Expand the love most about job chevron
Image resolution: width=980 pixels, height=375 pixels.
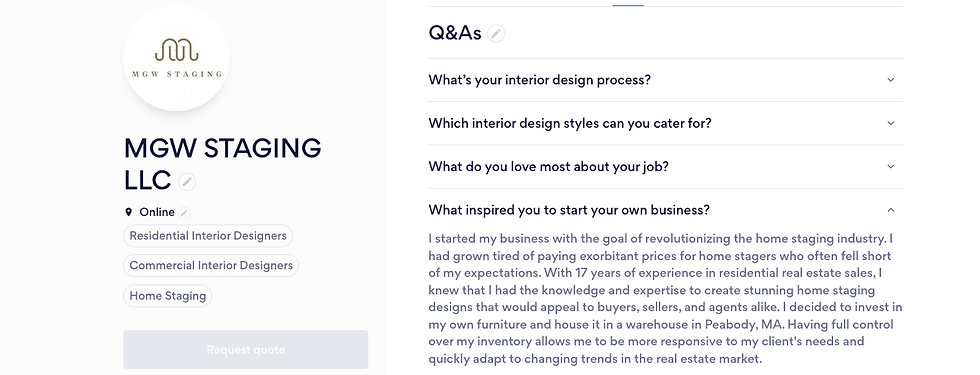[x=891, y=167]
